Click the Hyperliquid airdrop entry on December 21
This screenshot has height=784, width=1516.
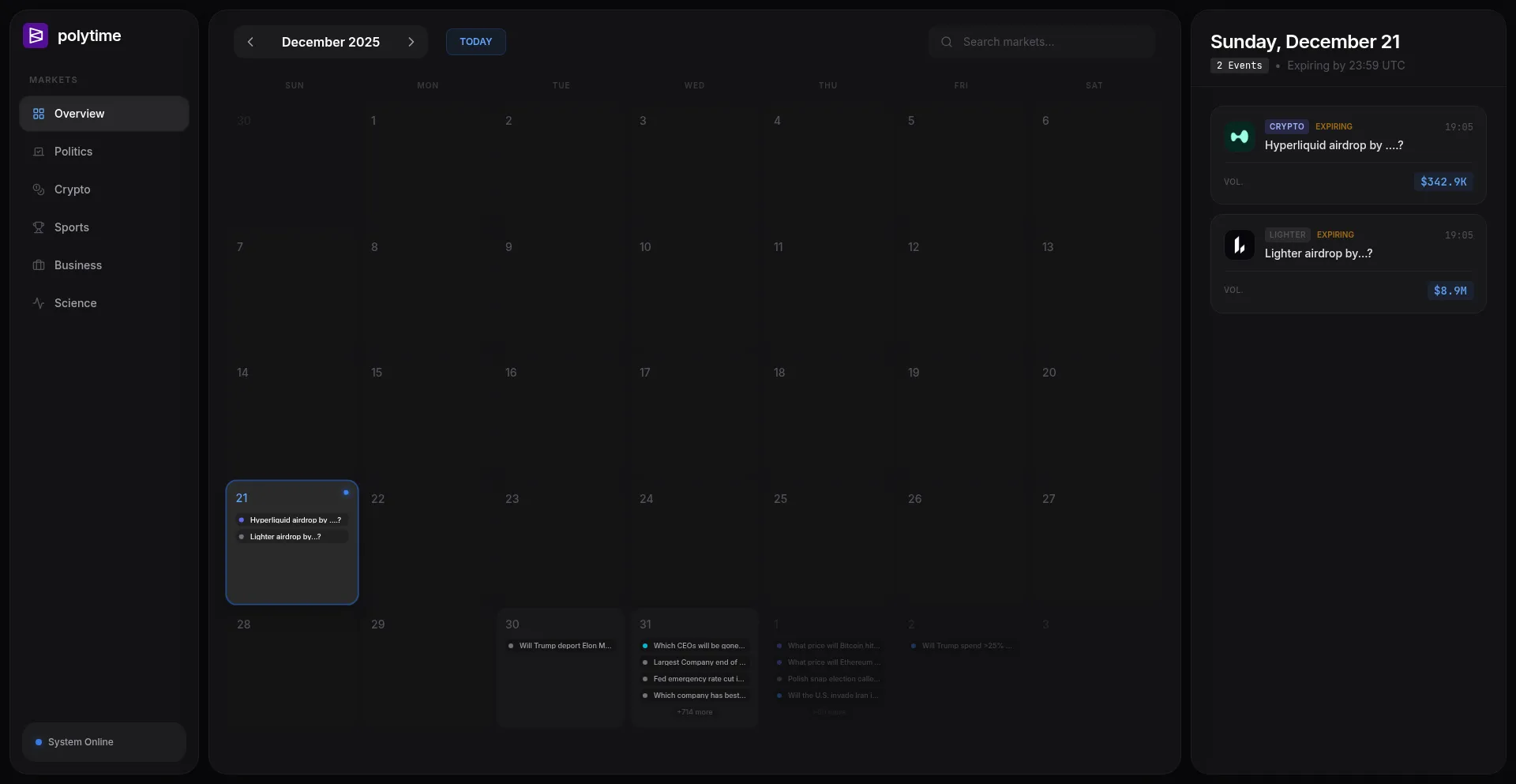[x=295, y=520]
